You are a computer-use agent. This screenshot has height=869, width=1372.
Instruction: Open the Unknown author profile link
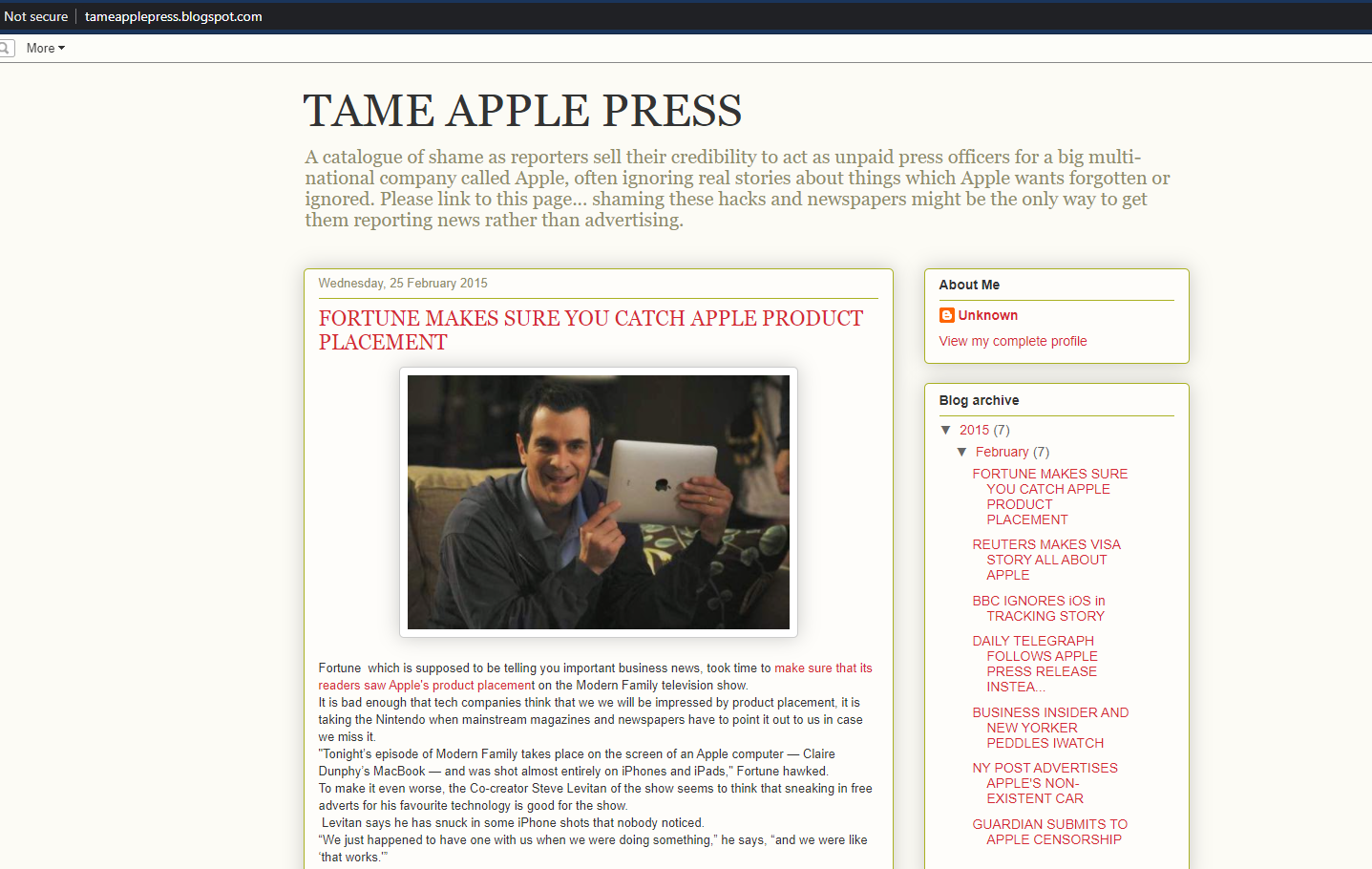(988, 315)
